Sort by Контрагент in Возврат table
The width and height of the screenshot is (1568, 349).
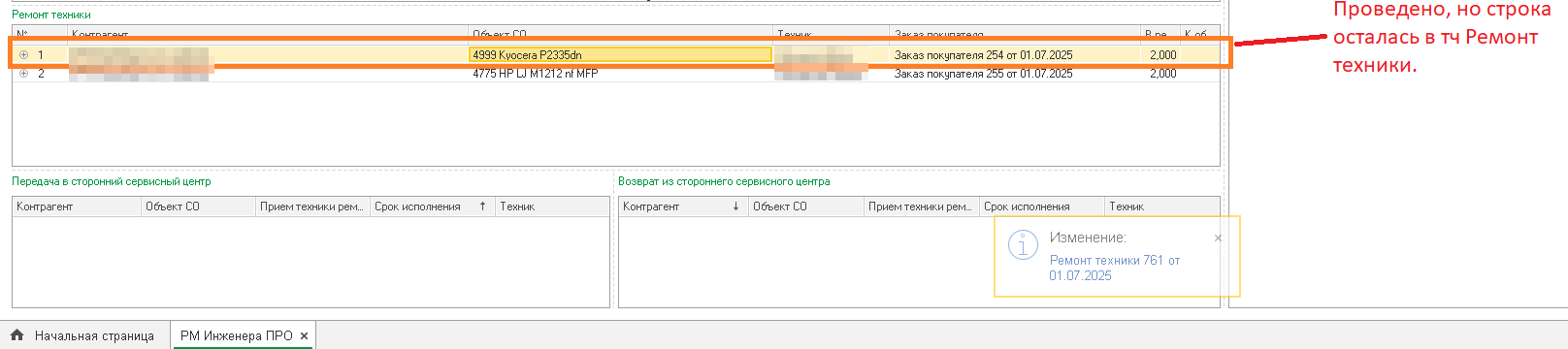pyautogui.click(x=683, y=206)
